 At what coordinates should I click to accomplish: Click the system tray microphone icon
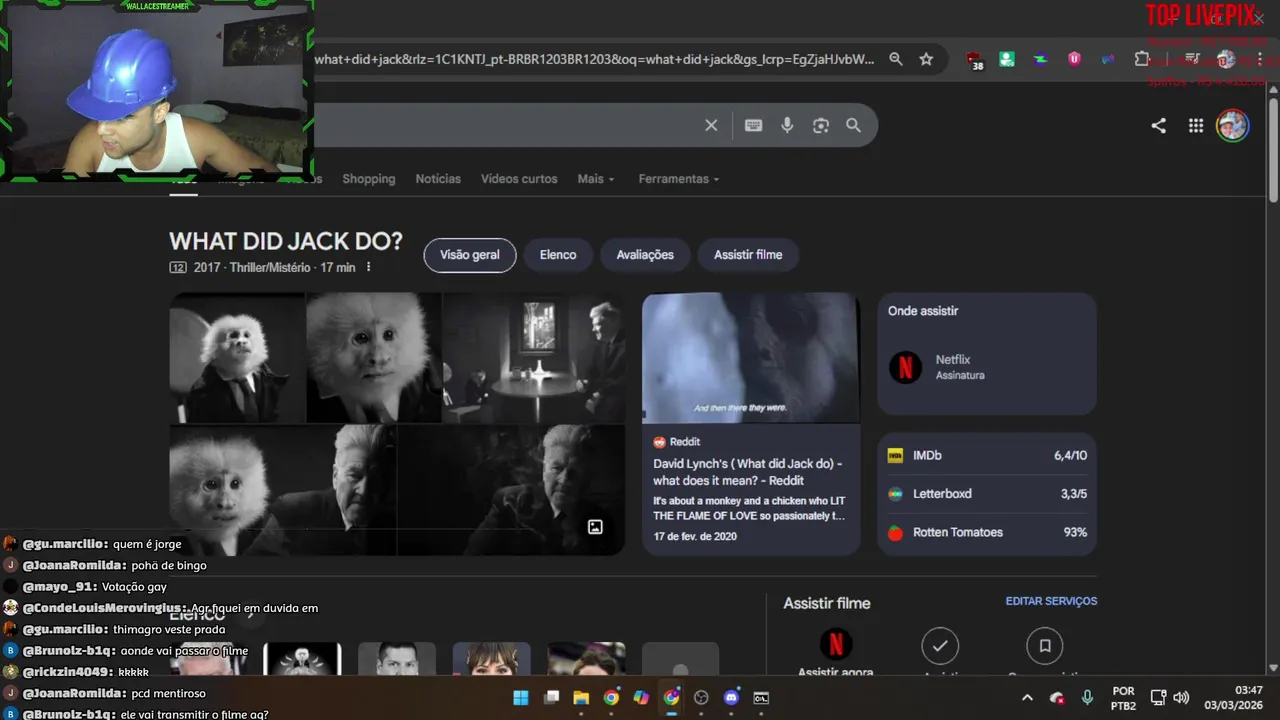click(1087, 697)
